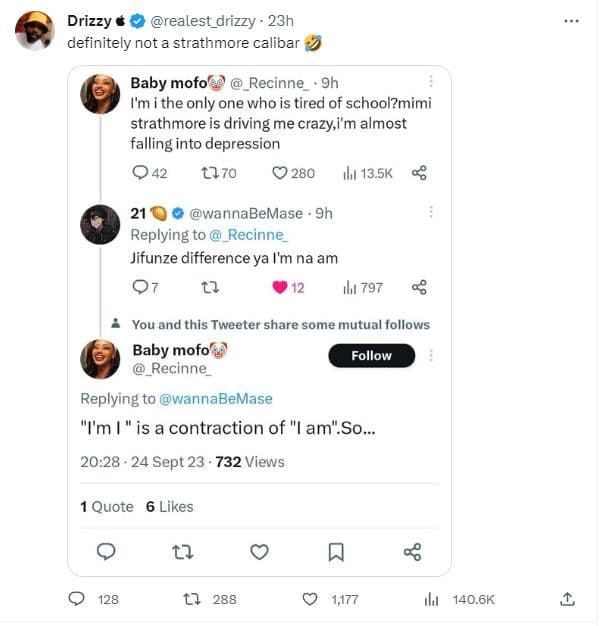
Task: Share the 21 reply with 797 views
Action: [420, 288]
